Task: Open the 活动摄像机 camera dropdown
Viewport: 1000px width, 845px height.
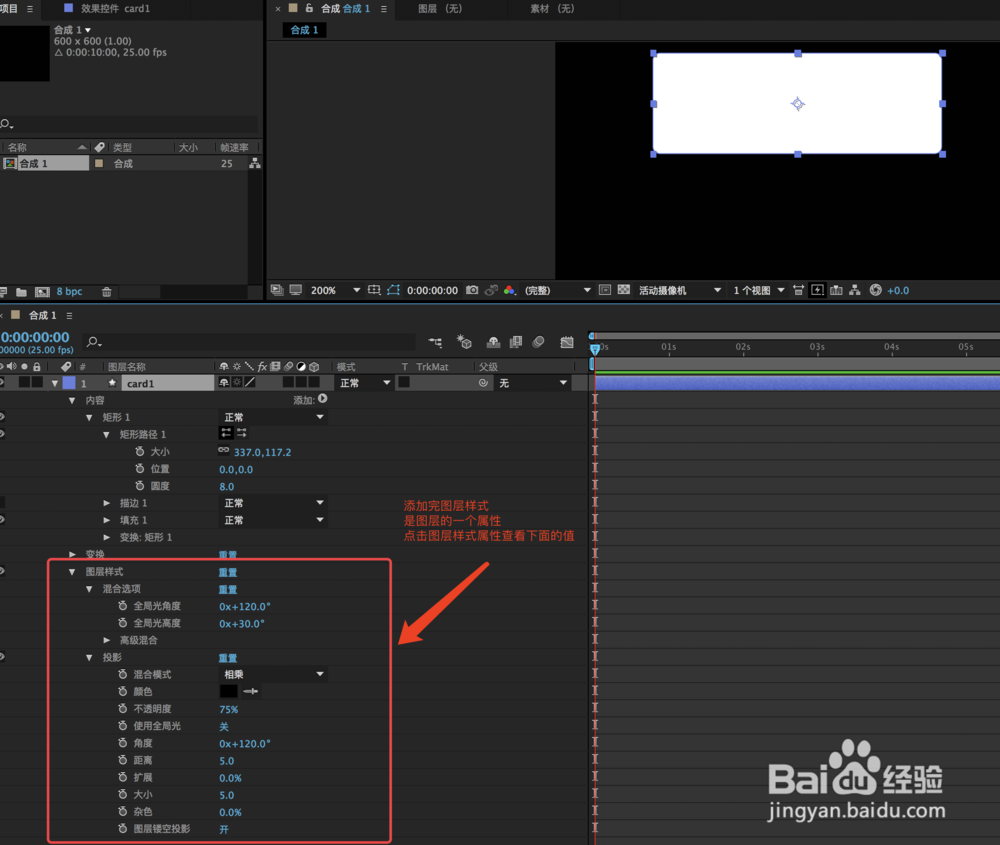Action: 679,290
